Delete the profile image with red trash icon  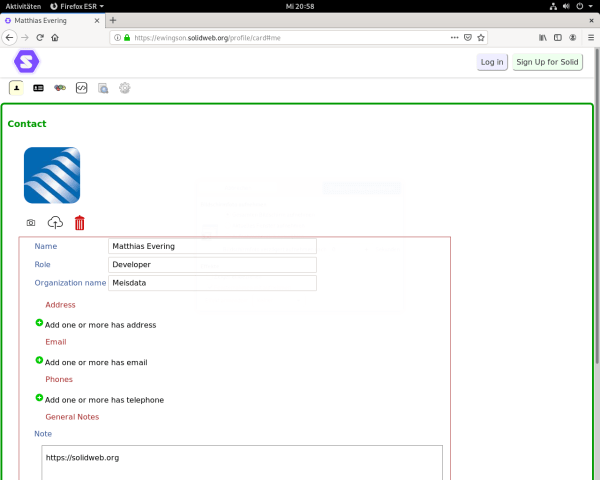(80, 223)
